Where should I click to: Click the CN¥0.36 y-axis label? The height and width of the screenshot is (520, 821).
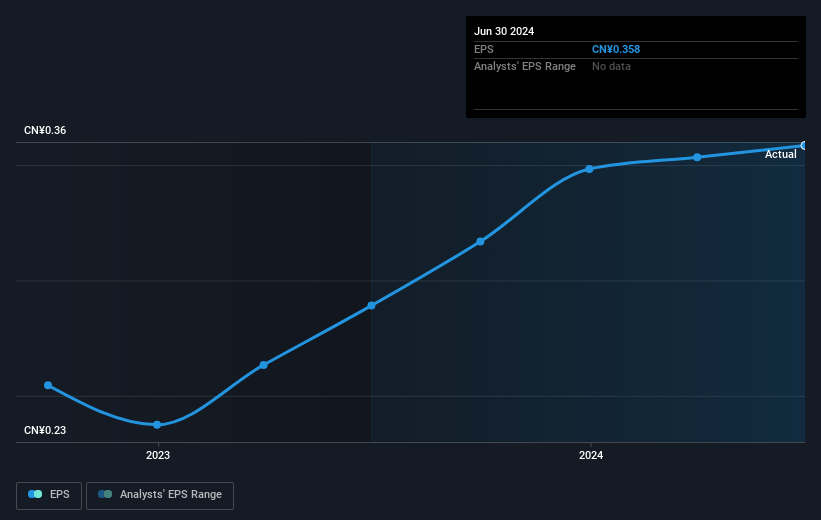click(x=45, y=130)
